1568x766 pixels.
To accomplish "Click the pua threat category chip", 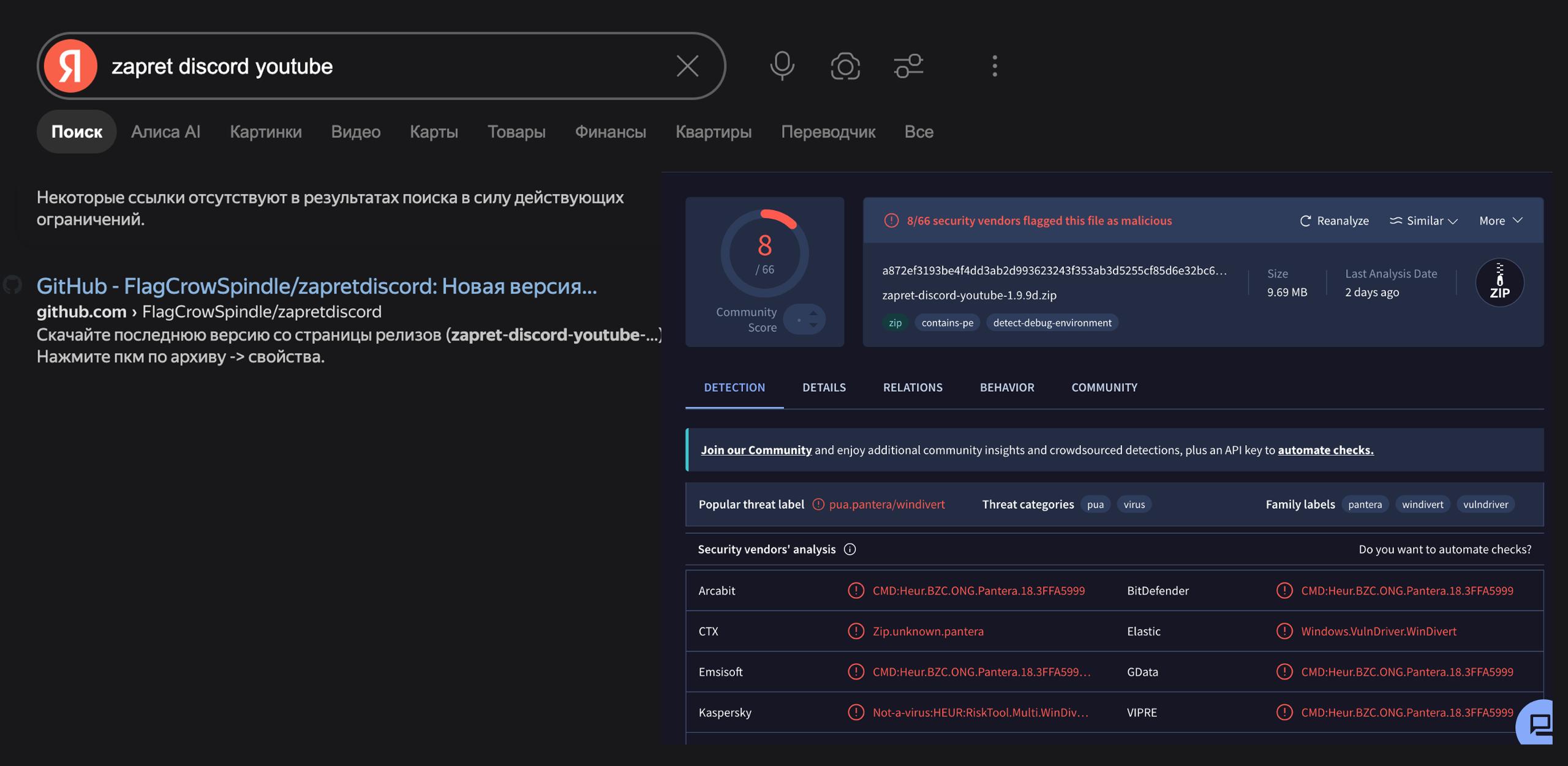I will tap(1095, 505).
